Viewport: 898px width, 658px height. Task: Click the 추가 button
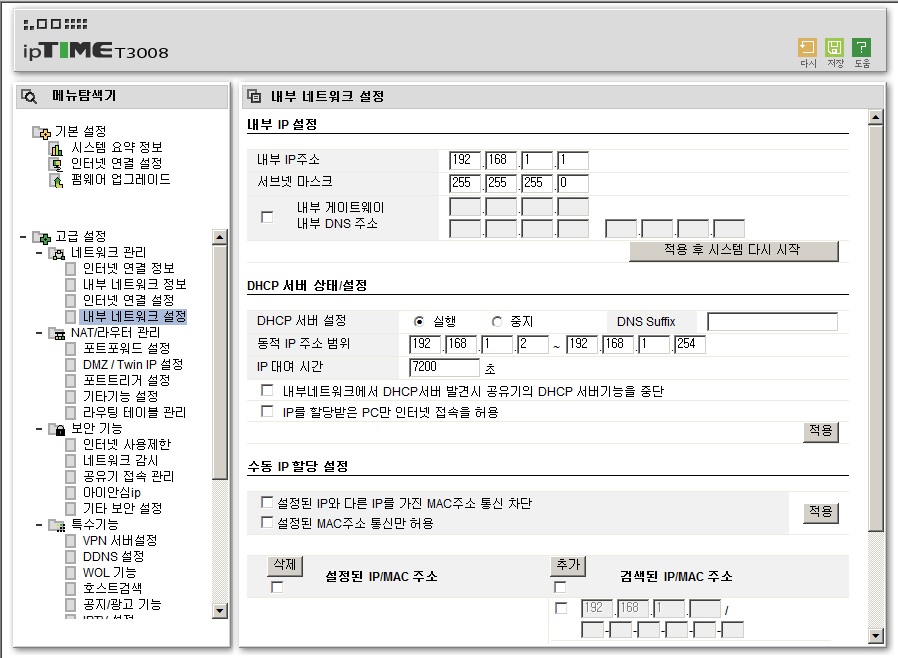568,566
